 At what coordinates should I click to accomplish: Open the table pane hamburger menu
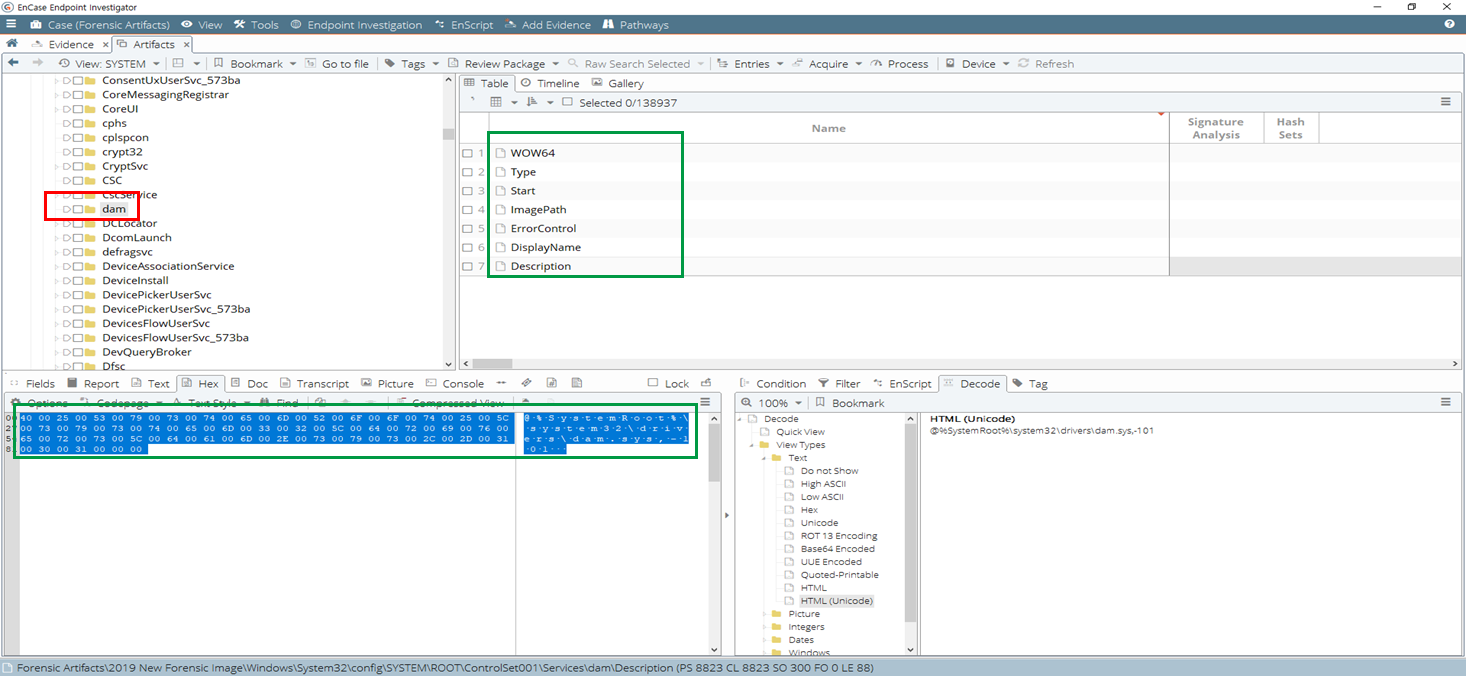tap(1445, 102)
